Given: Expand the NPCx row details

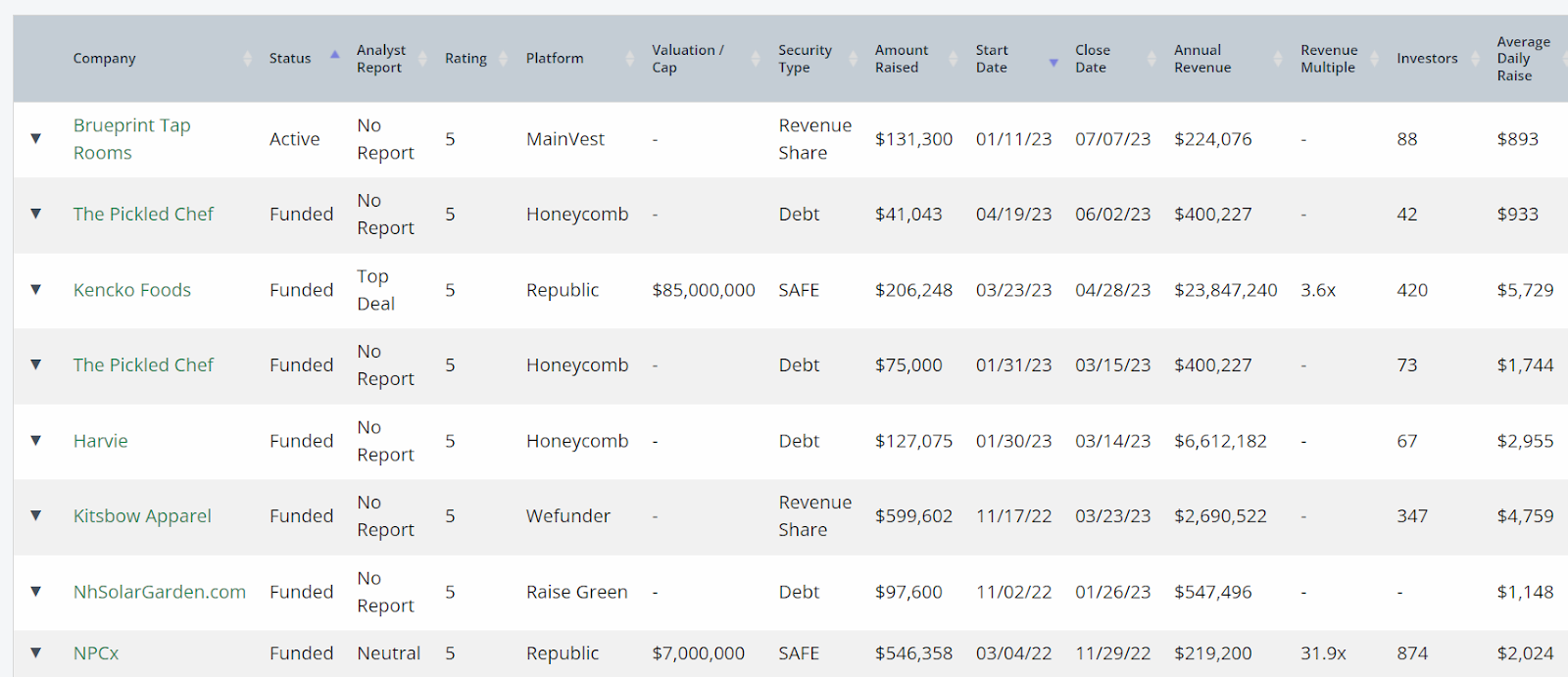Looking at the screenshot, I should tap(36, 653).
